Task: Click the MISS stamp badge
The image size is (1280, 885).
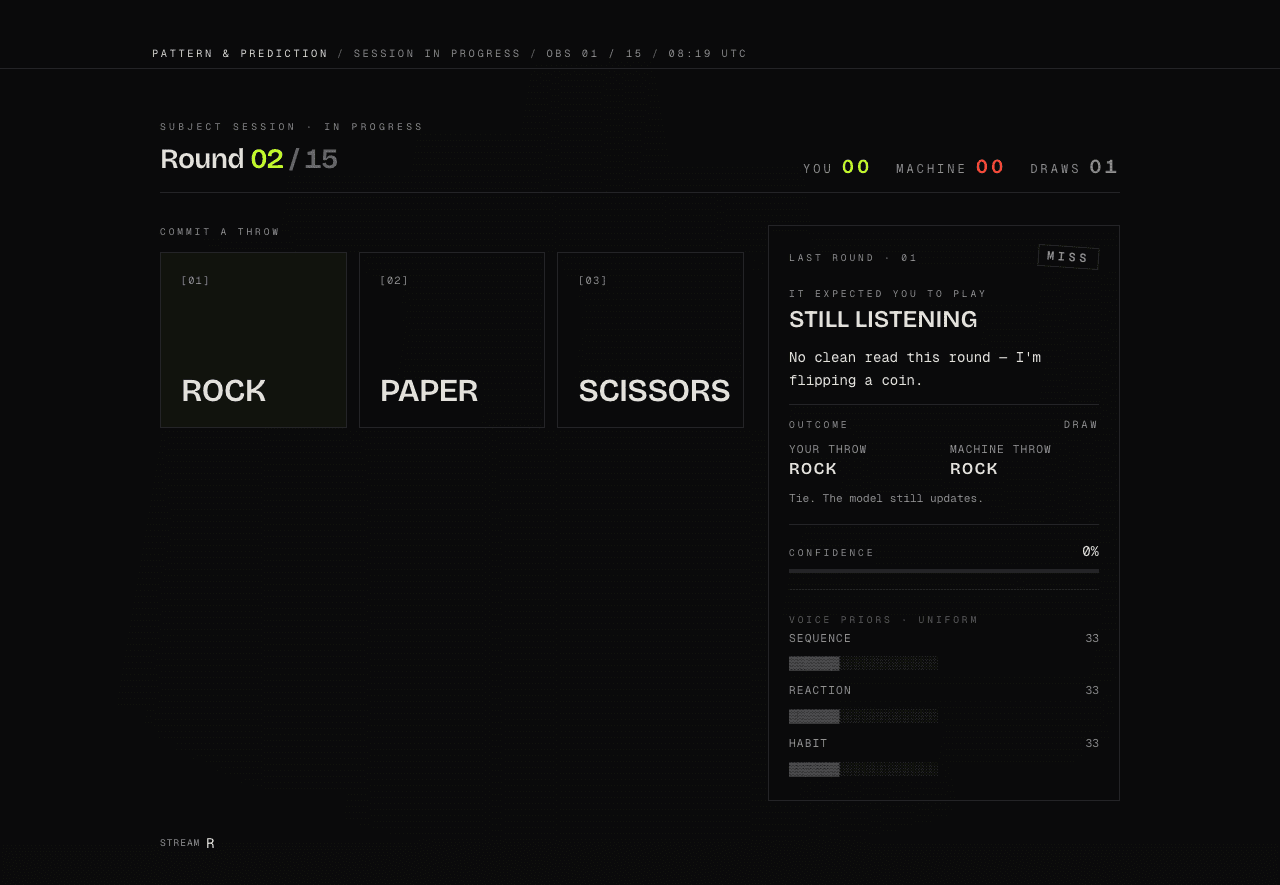Action: pyautogui.click(x=1068, y=257)
